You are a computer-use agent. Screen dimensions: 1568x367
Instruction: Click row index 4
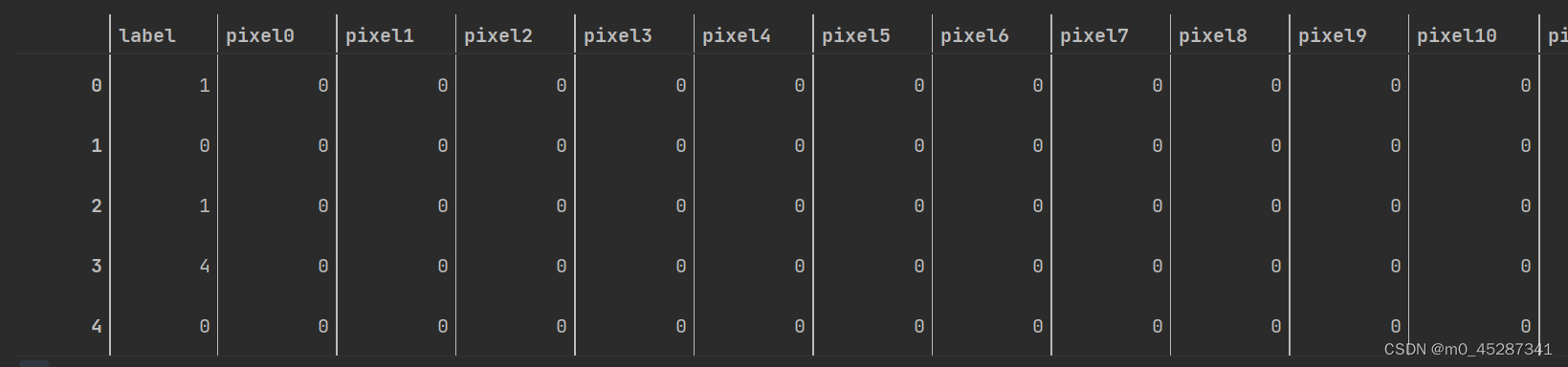click(x=96, y=327)
